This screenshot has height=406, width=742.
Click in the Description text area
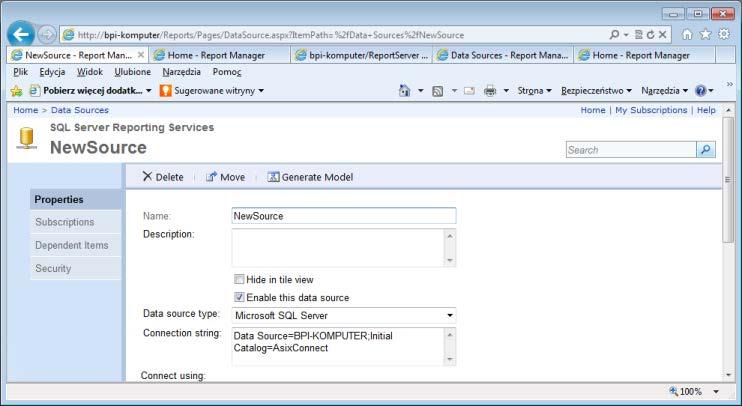338,247
